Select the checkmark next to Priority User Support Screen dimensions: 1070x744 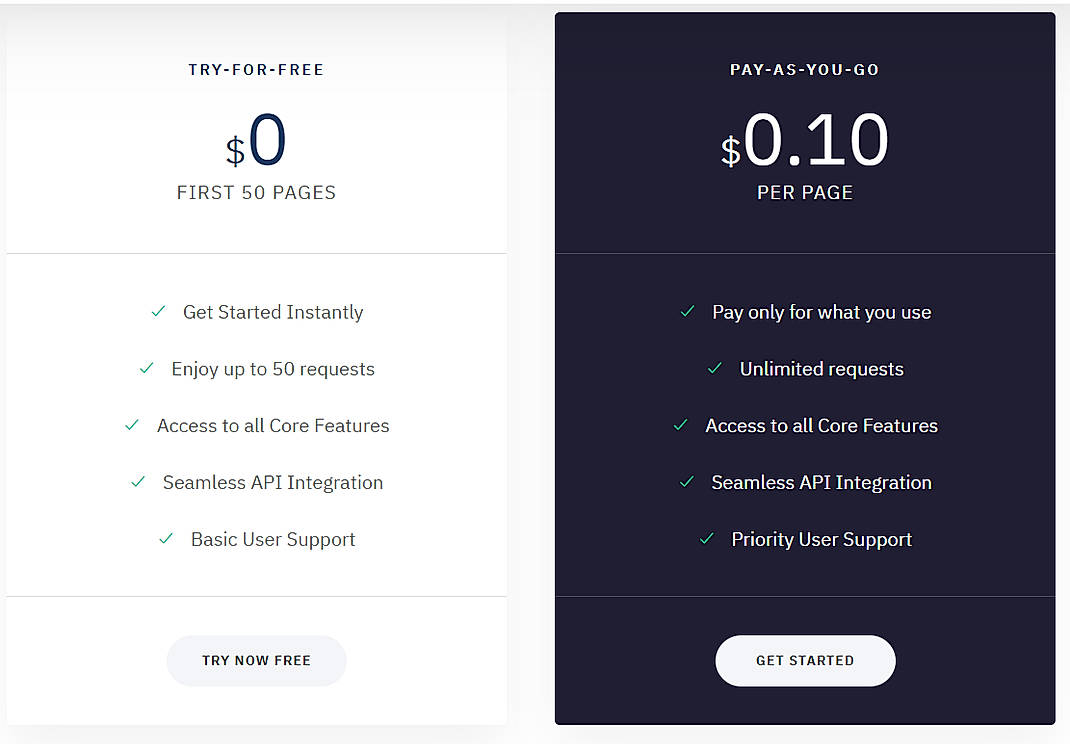click(x=707, y=540)
